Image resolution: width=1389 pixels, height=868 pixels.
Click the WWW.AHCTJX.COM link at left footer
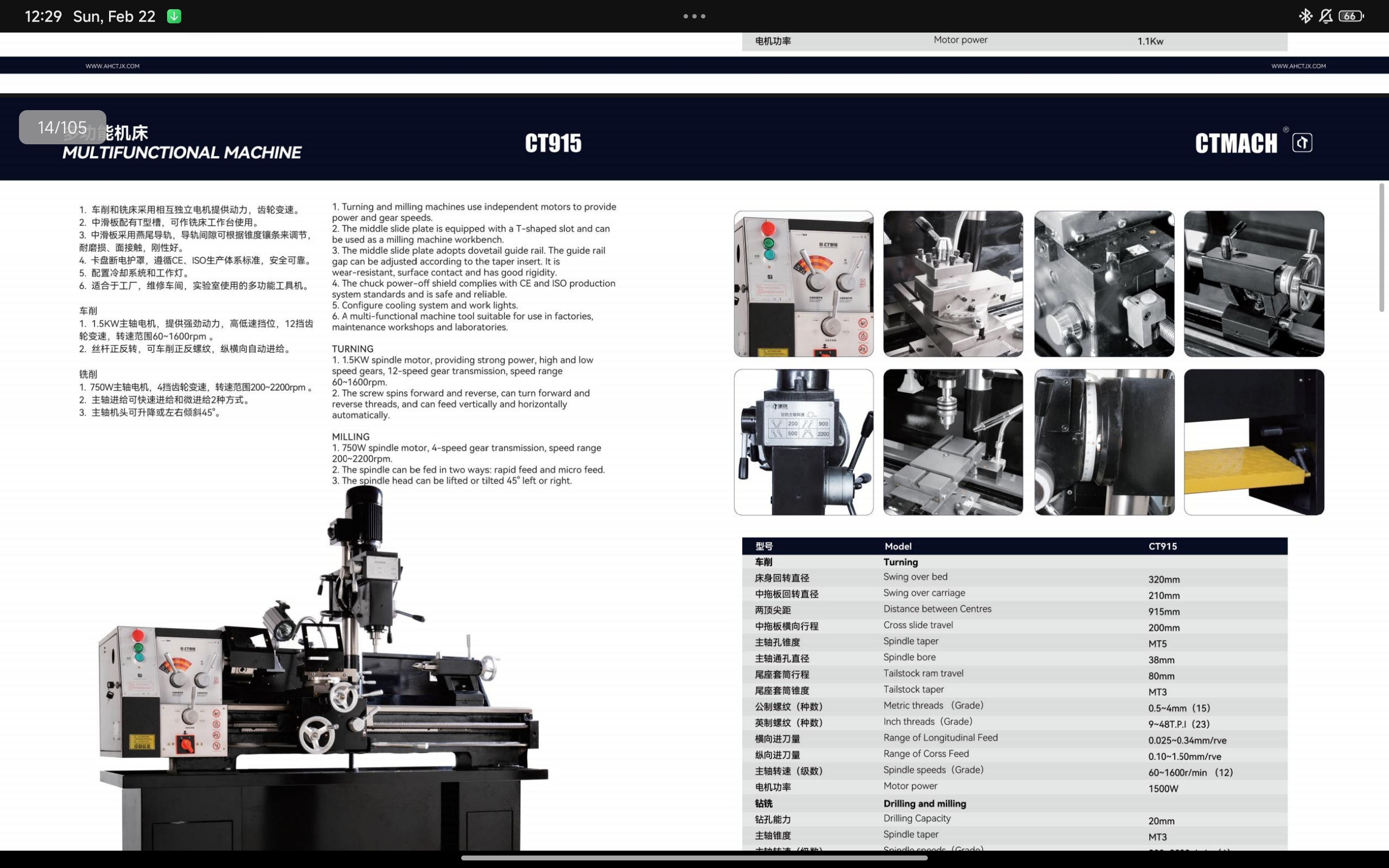pyautogui.click(x=112, y=66)
